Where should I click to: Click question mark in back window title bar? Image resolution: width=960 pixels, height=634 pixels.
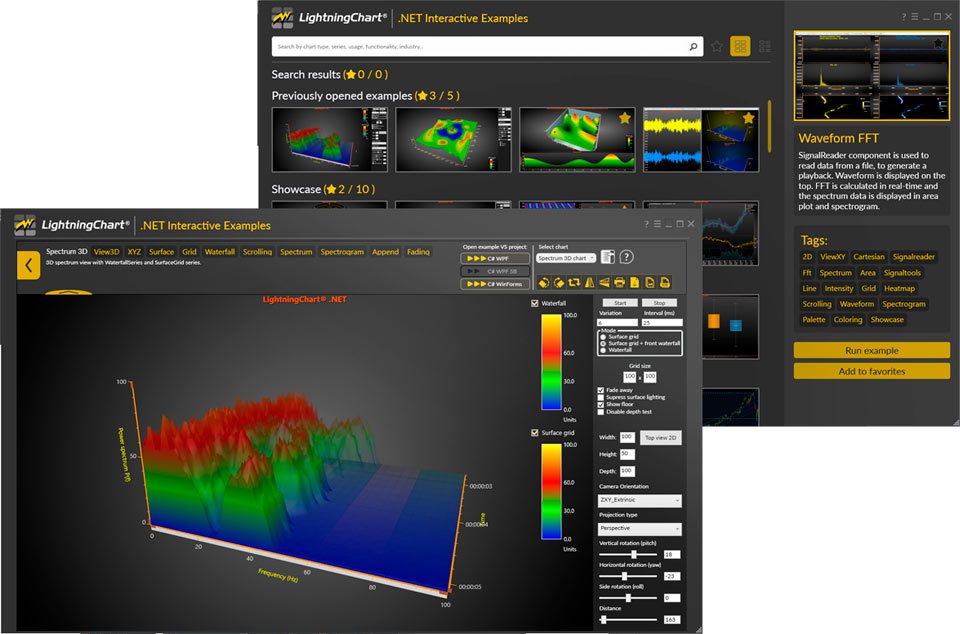(x=904, y=17)
